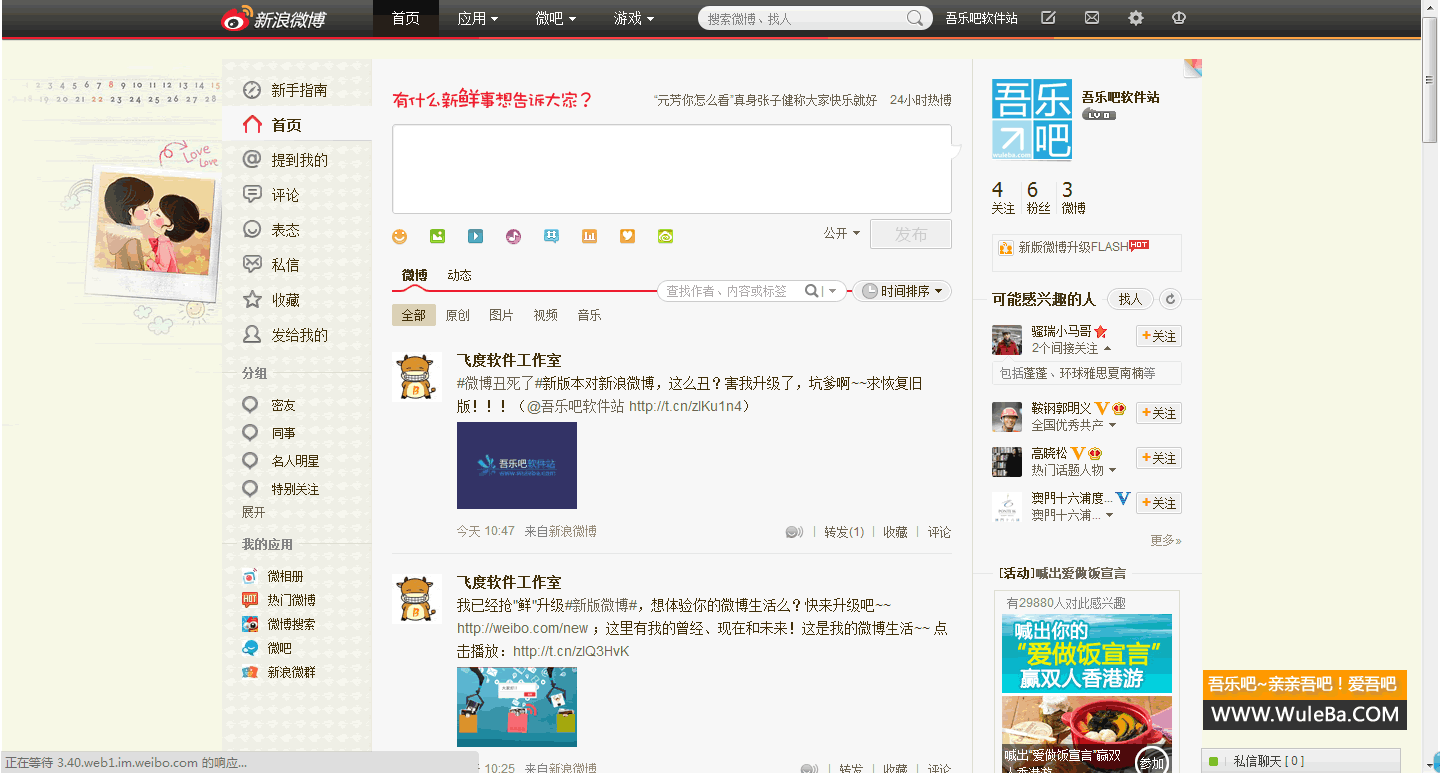
Task: Click the 吾乐吧软件站 profile avatar
Action: [x=1032, y=120]
